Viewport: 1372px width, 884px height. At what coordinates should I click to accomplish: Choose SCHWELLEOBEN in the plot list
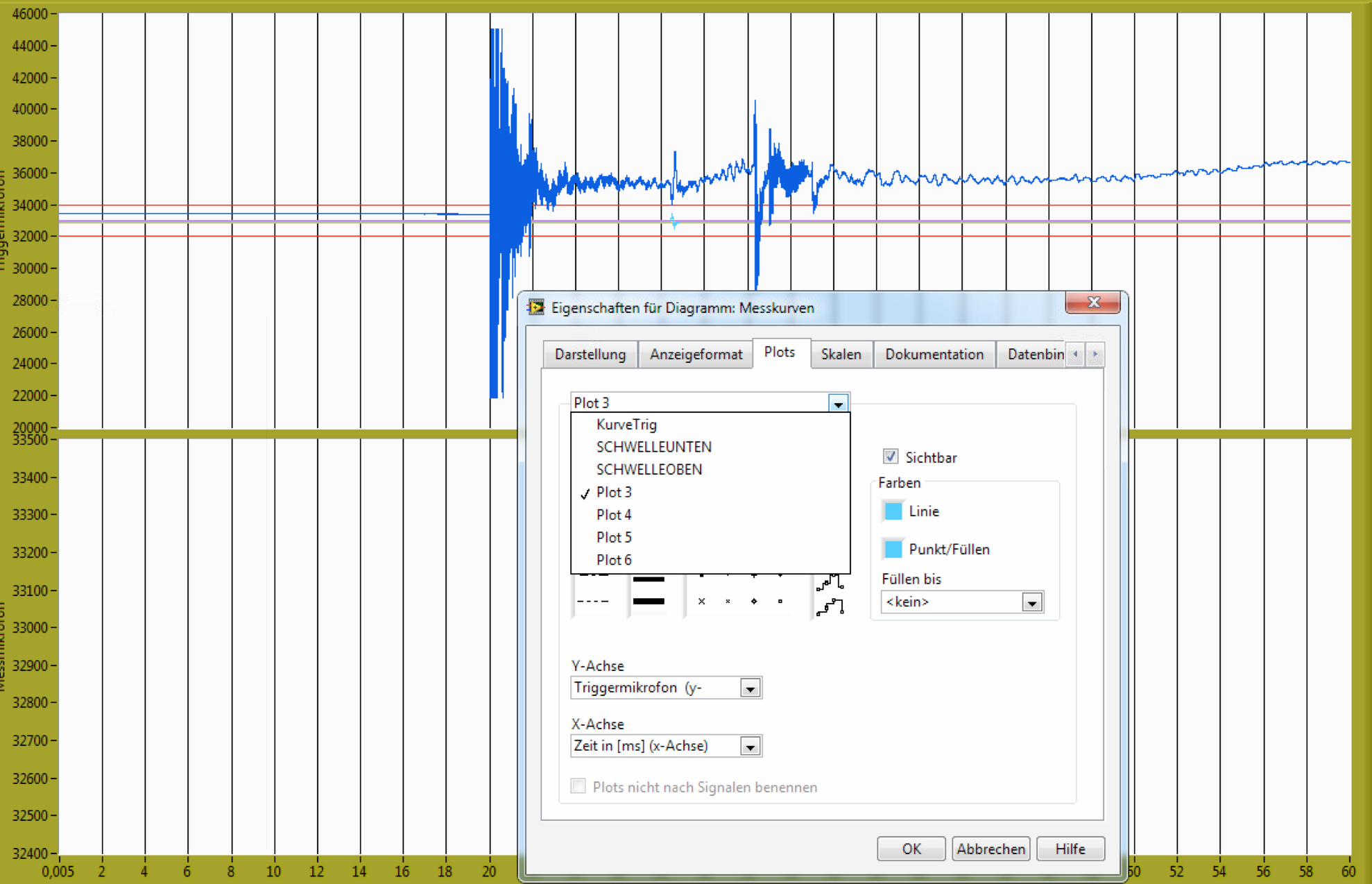(x=649, y=470)
